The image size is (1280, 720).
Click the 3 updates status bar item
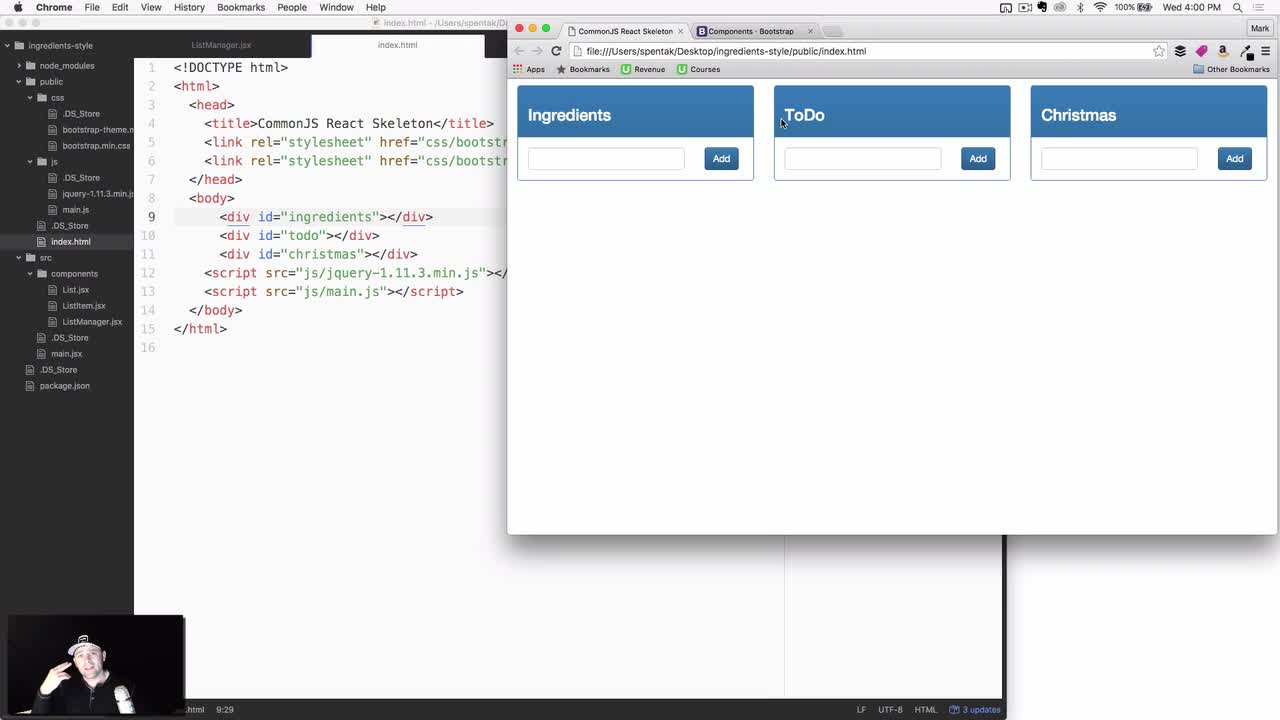pyautogui.click(x=975, y=709)
